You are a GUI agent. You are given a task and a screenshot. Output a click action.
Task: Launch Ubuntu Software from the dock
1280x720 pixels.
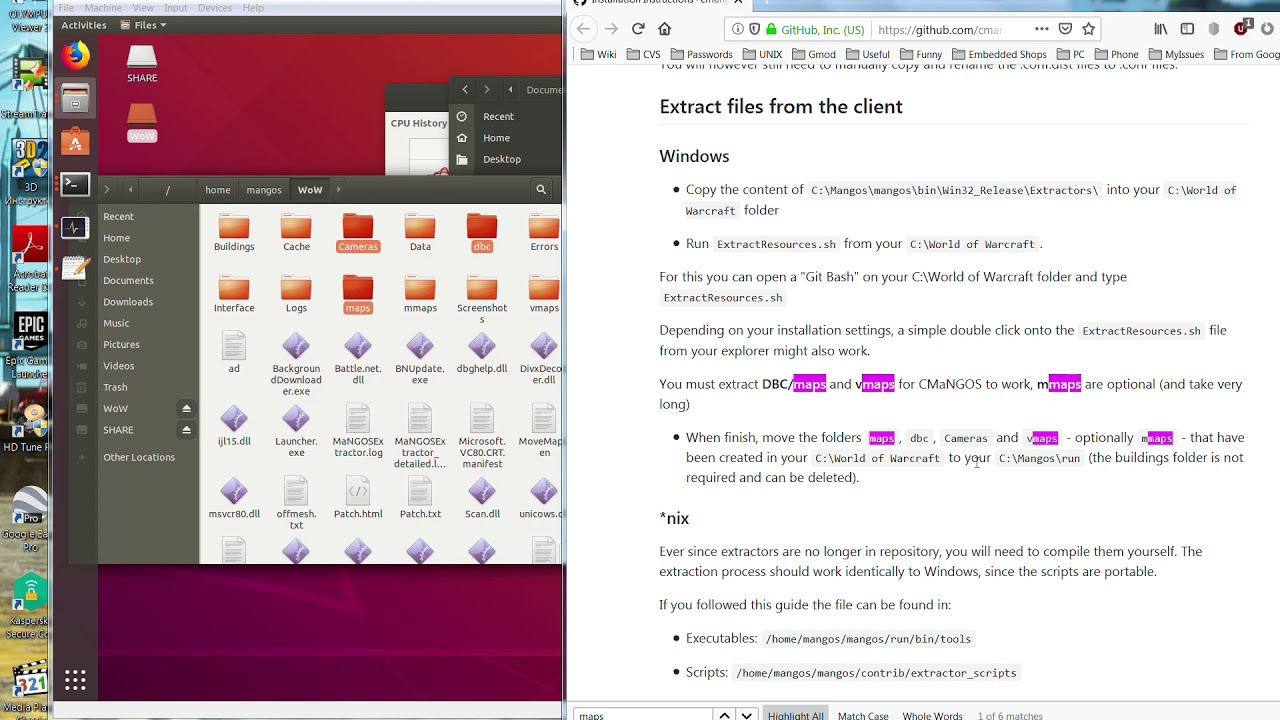click(x=75, y=142)
